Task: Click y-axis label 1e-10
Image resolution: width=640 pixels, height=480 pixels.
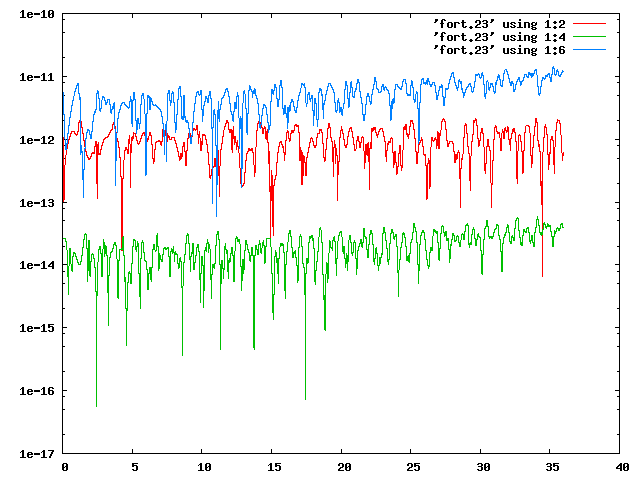Action: tap(37, 14)
